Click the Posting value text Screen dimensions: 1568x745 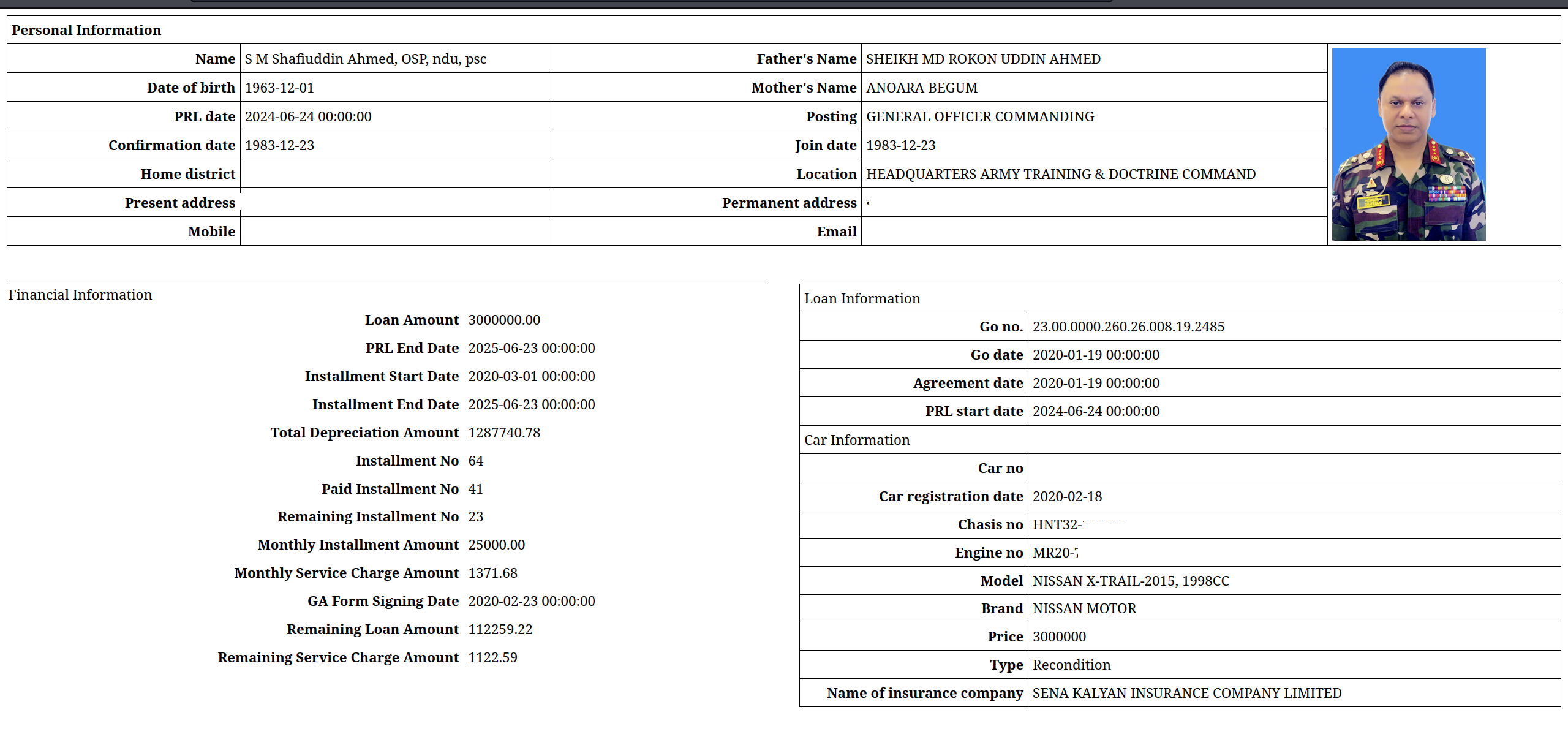pyautogui.click(x=979, y=116)
